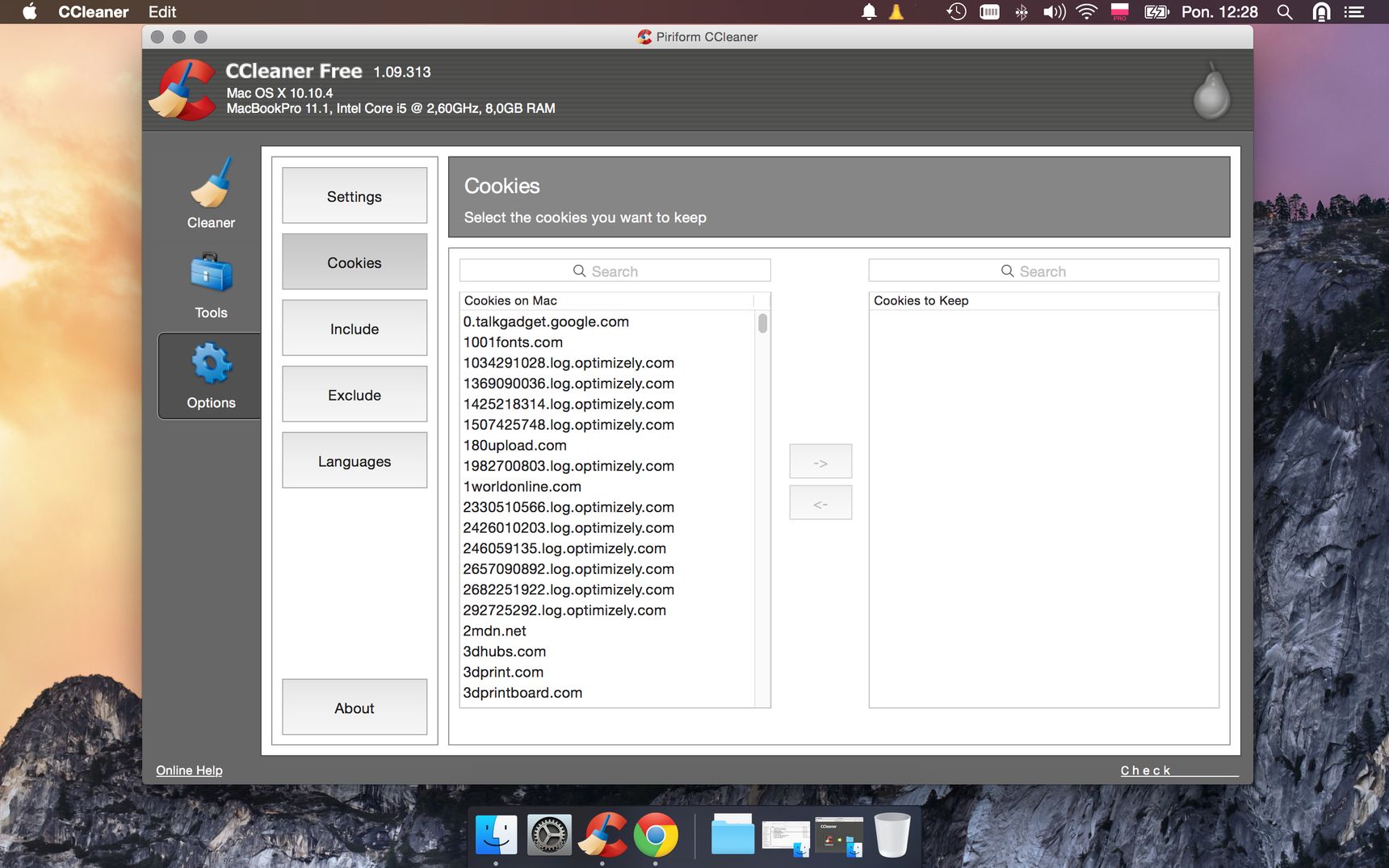Select cookie 1507425748.log.optimizely.com
The height and width of the screenshot is (868, 1389).
(607, 425)
